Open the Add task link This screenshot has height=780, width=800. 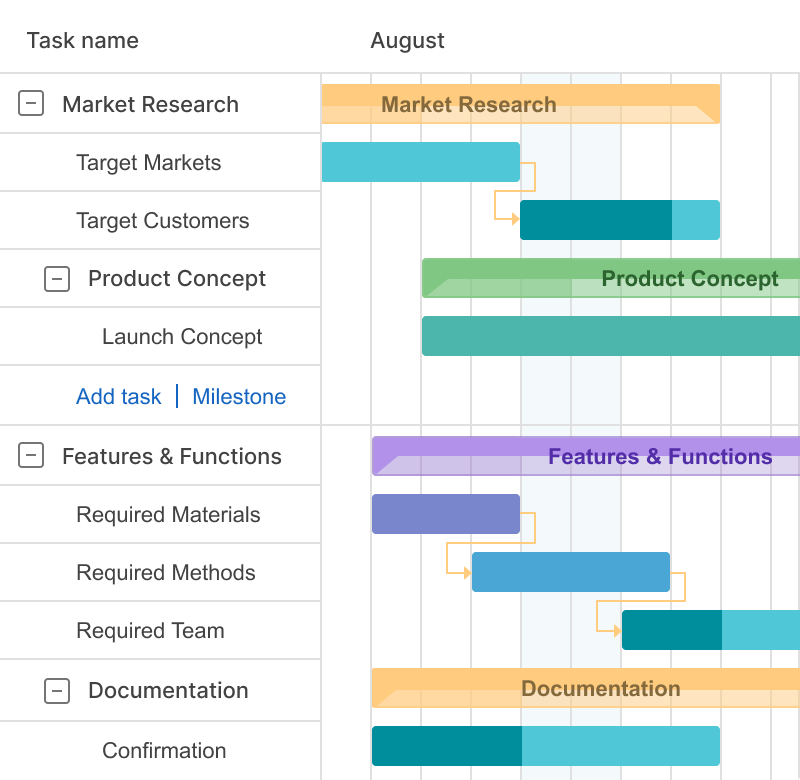tap(118, 396)
